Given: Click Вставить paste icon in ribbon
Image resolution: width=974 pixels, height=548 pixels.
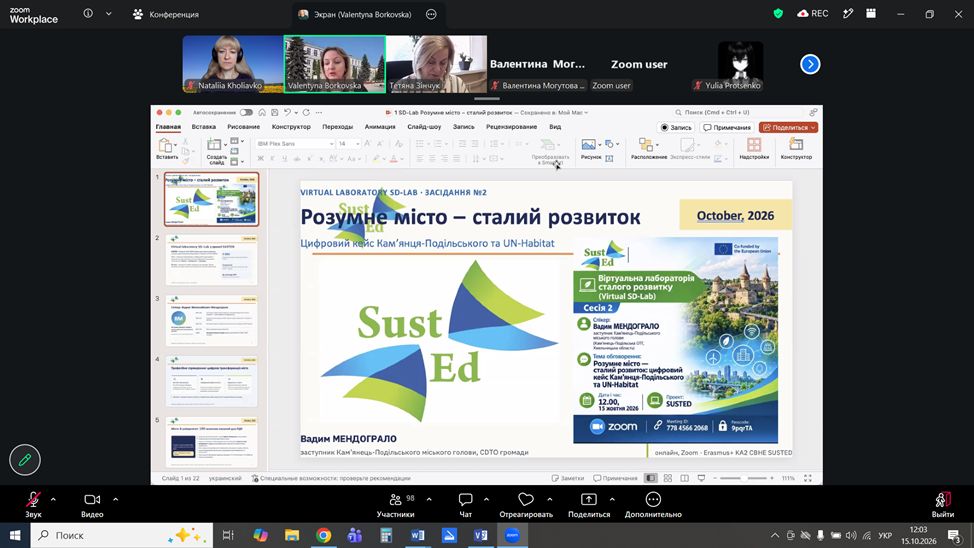Looking at the screenshot, I should coord(166,145).
